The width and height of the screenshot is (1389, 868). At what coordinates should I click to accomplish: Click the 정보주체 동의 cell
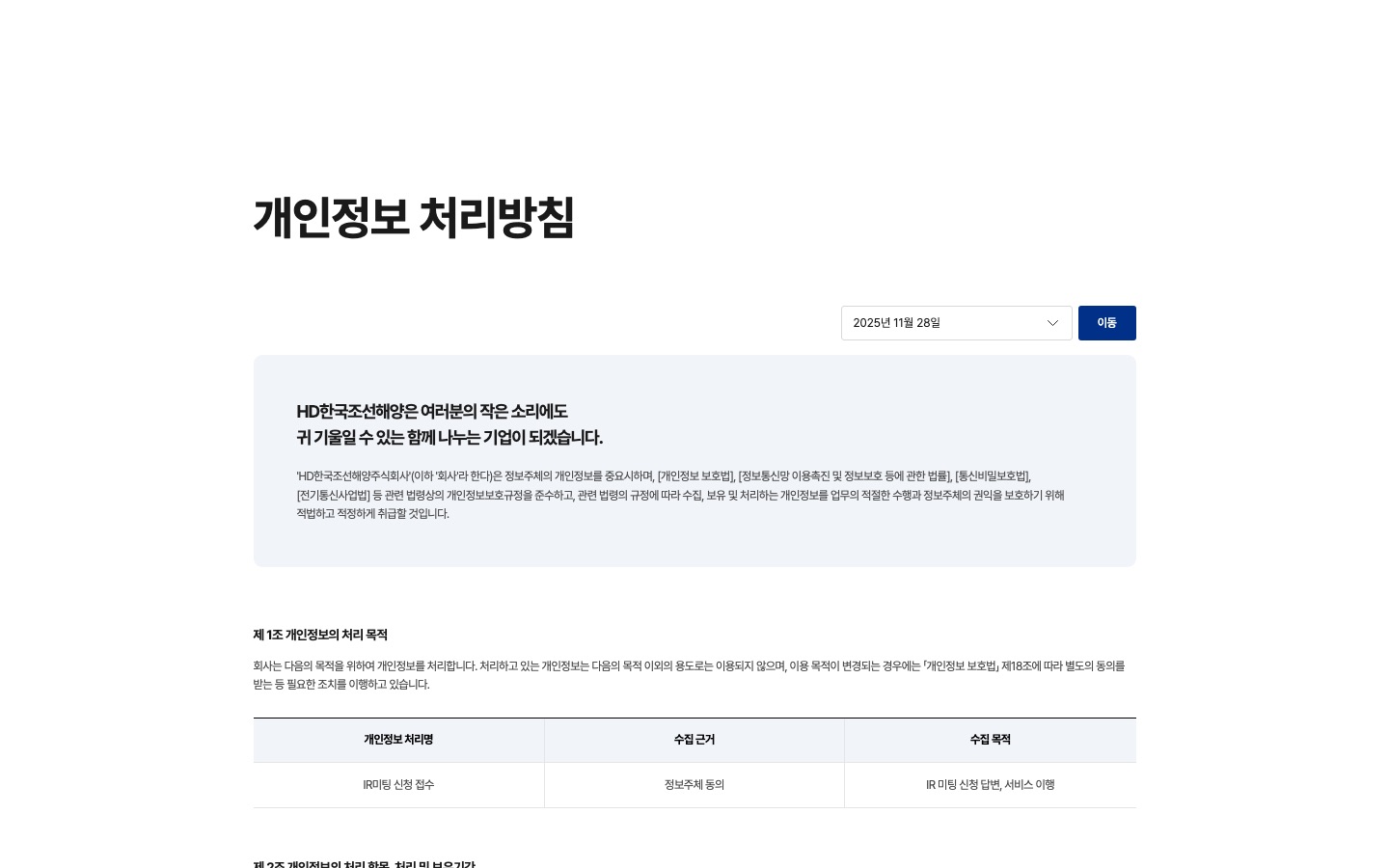click(x=694, y=785)
